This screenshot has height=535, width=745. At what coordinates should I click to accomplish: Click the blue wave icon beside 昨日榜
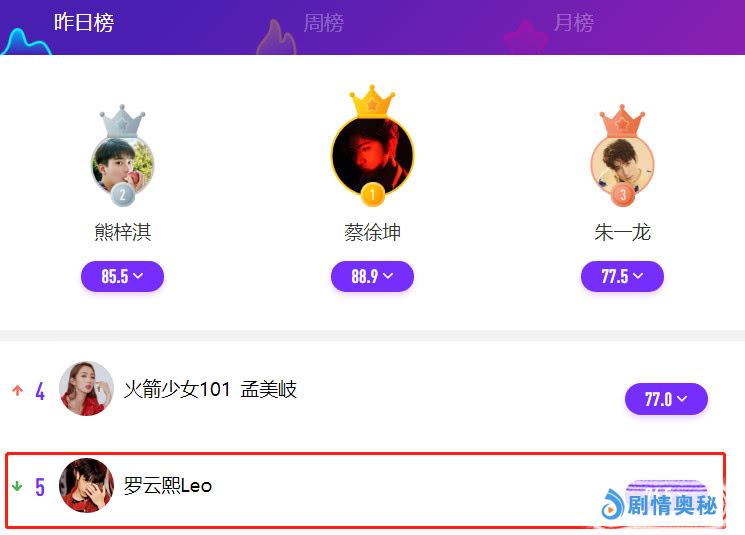[x=26, y=42]
